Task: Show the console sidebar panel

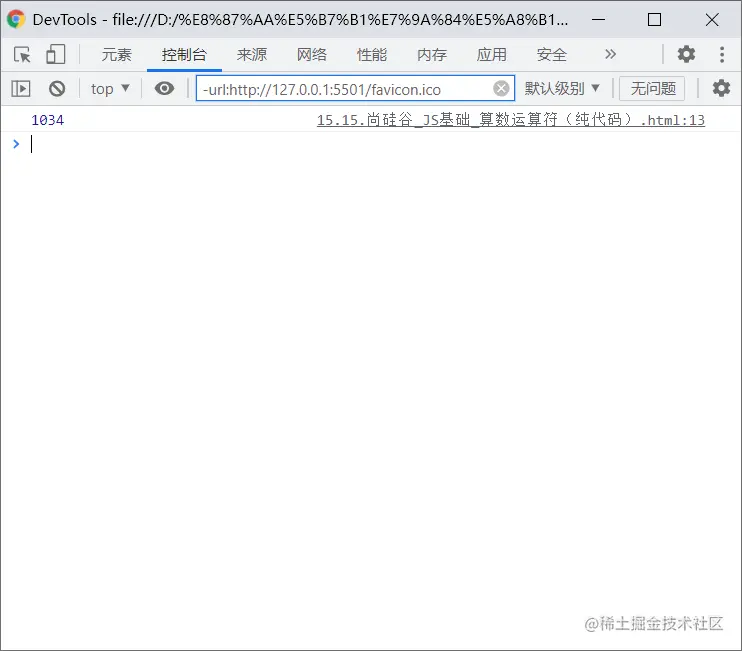Action: [x=21, y=88]
